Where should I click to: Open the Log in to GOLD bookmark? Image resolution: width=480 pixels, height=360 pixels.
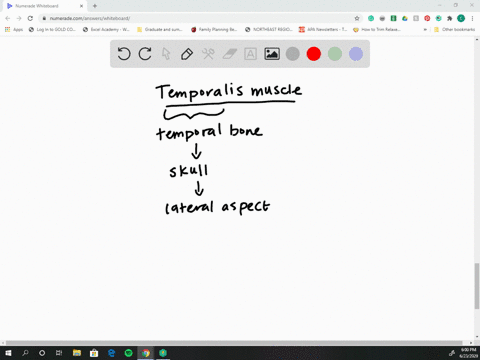click(x=52, y=29)
